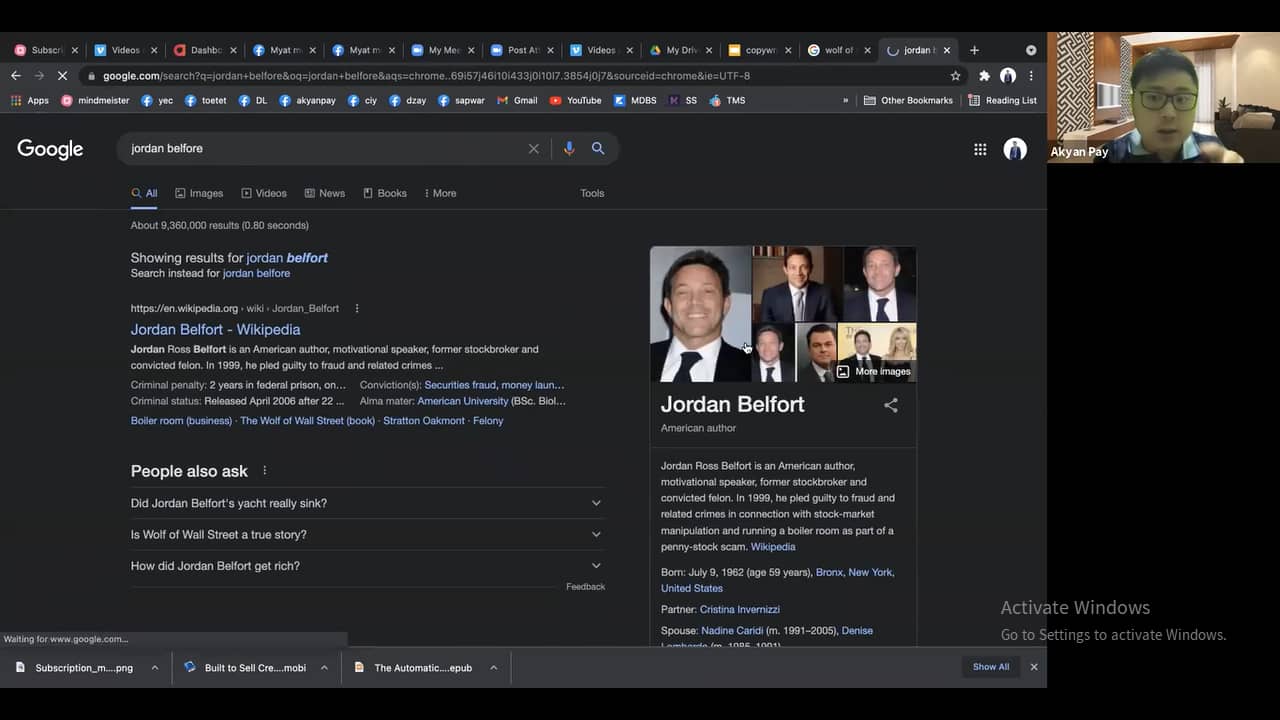This screenshot has width=1280, height=720.
Task: Open Other Bookmarks folder
Action: click(908, 100)
